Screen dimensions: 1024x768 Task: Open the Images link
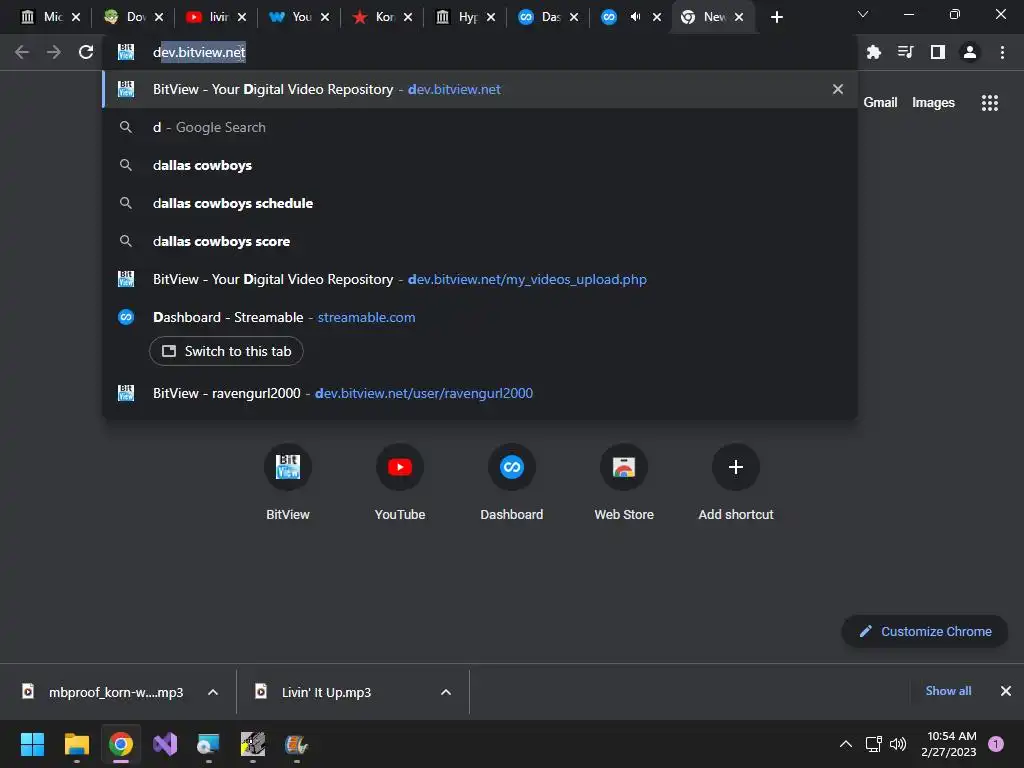click(933, 103)
